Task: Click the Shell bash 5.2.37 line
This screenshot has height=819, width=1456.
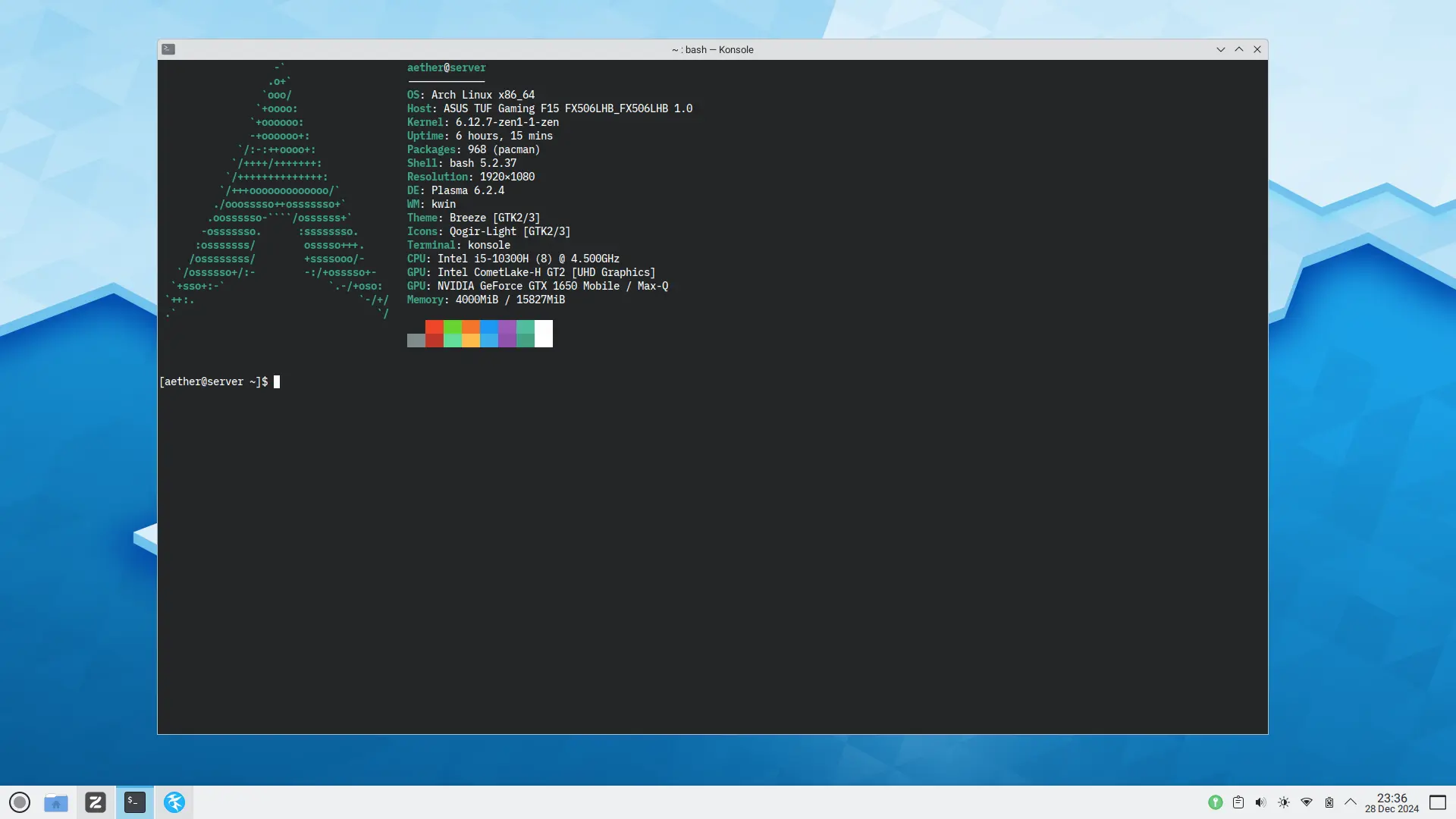Action: [x=462, y=163]
